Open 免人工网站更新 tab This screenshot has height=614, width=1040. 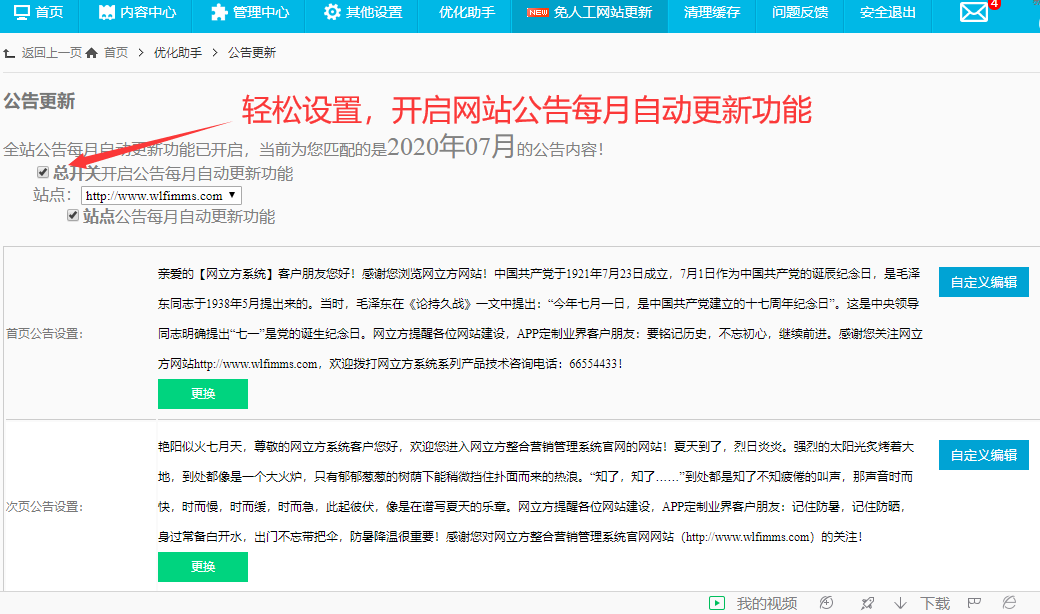coord(590,13)
